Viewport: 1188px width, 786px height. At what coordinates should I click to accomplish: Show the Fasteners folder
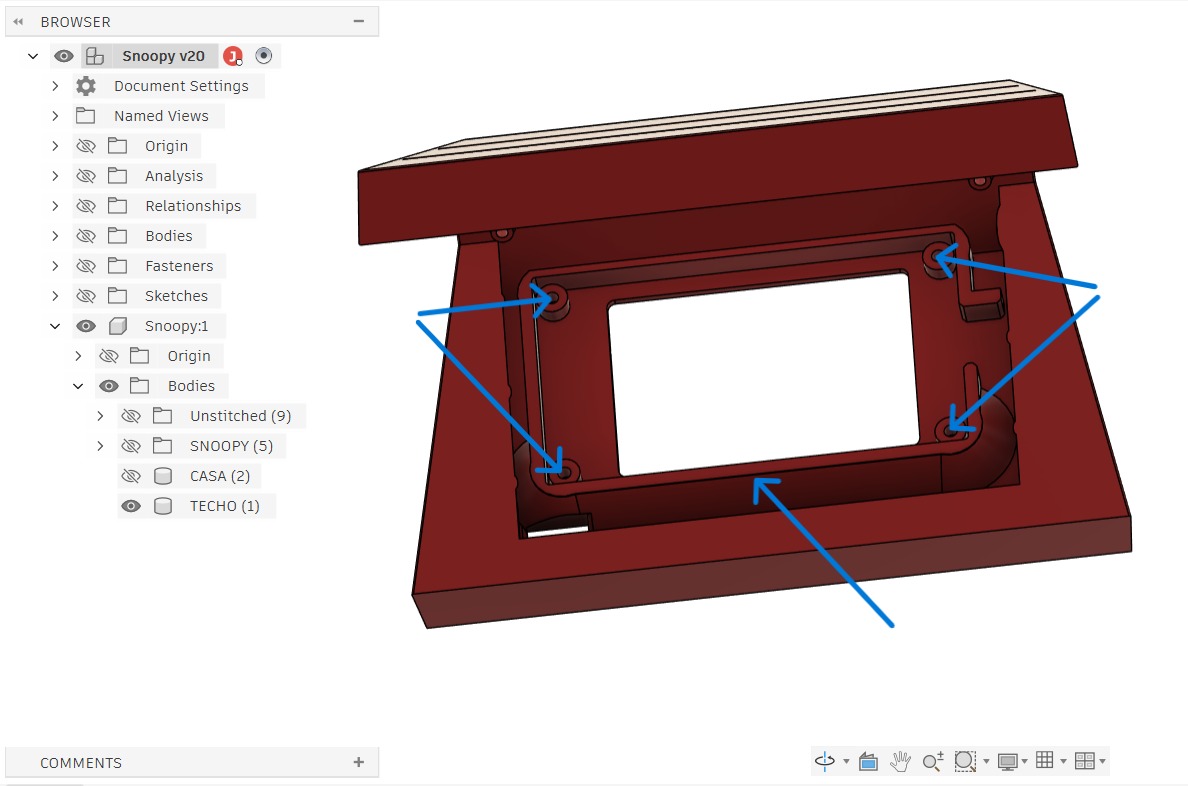[x=86, y=266]
